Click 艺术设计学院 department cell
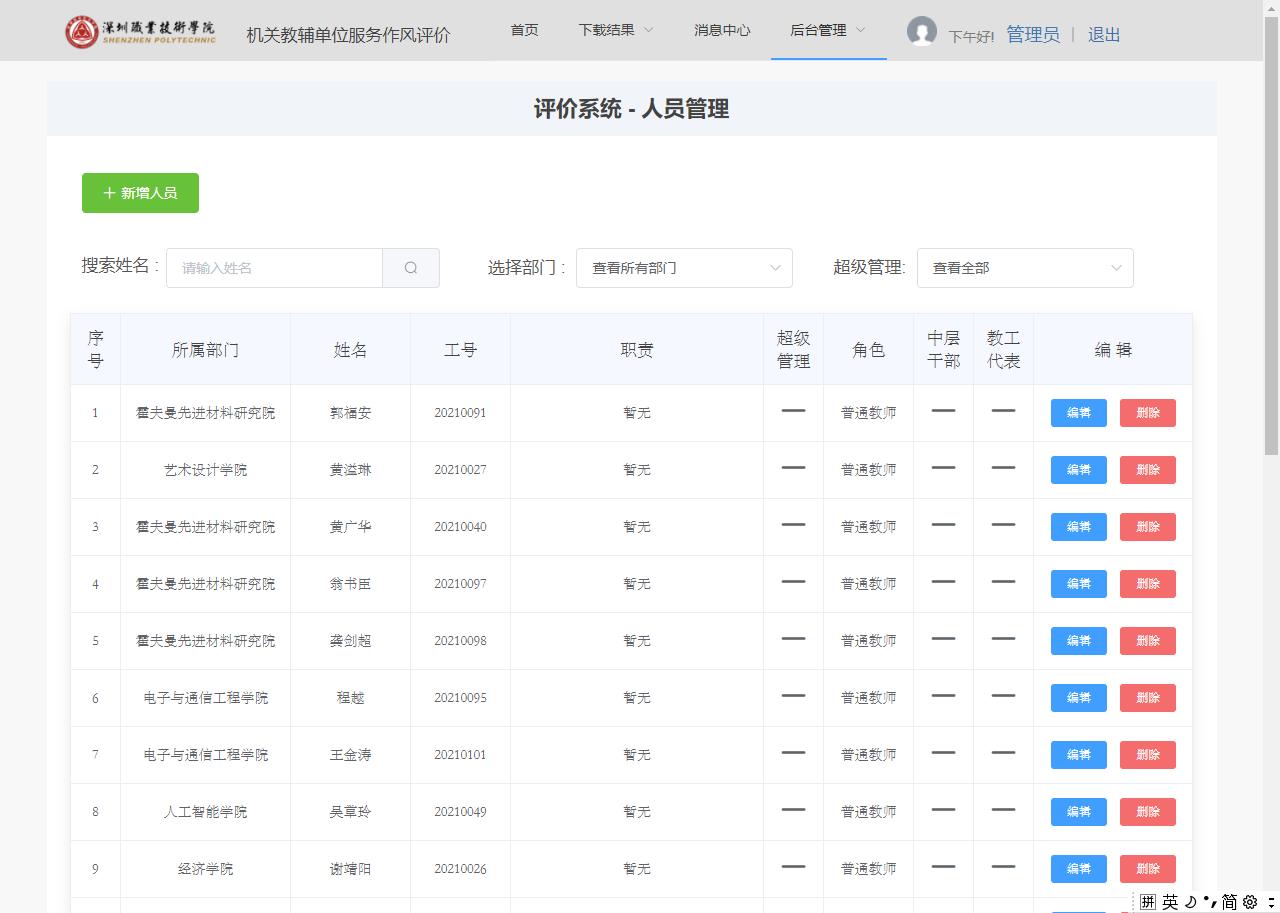 click(x=205, y=470)
